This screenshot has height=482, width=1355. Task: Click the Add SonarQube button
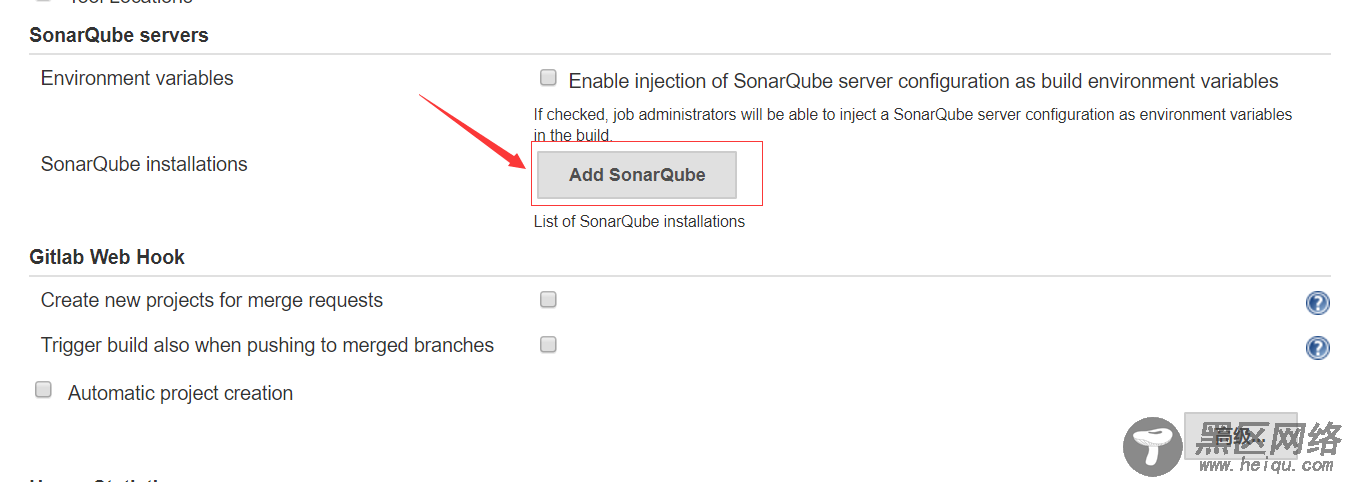637,175
